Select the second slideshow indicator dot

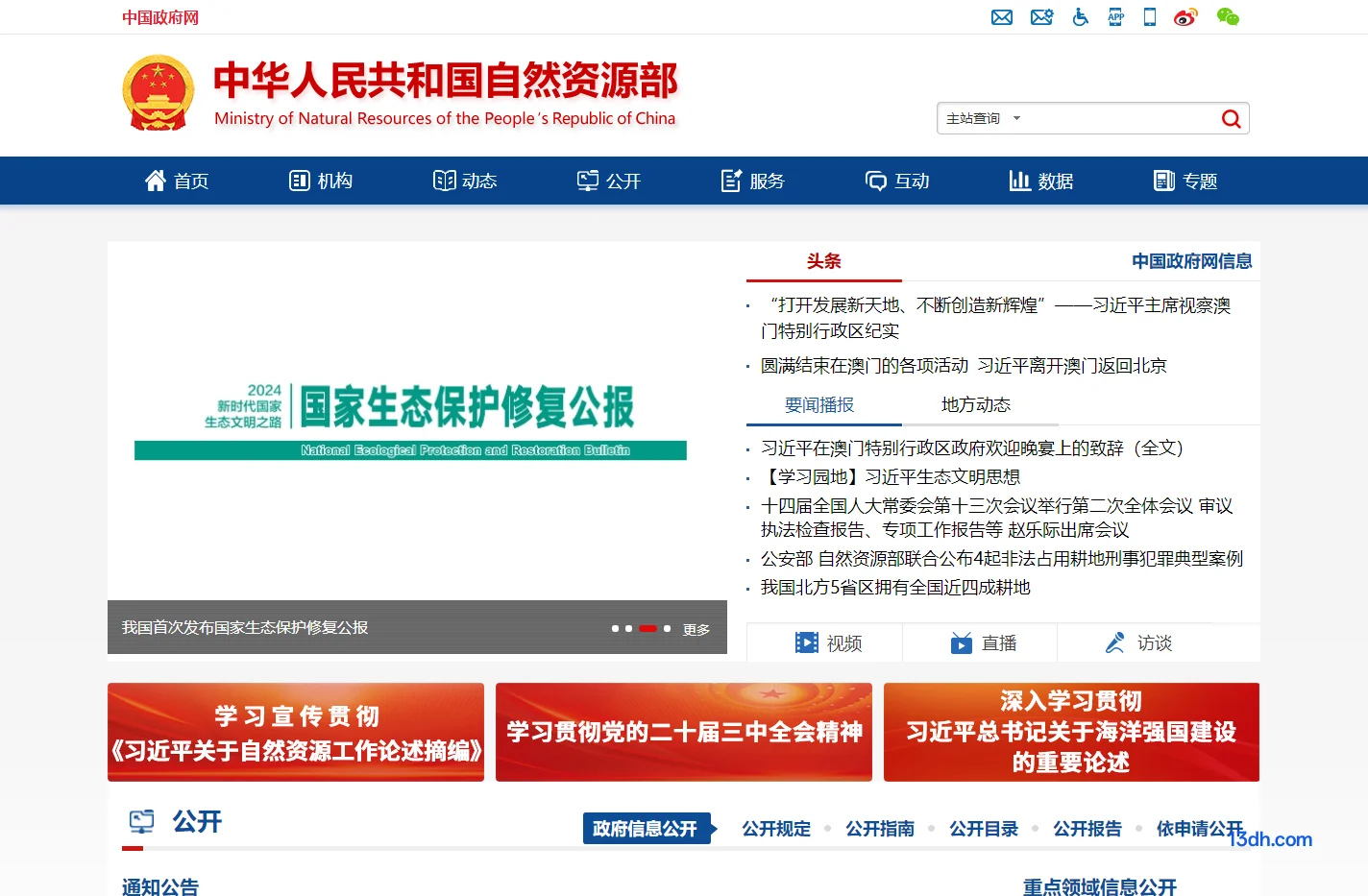click(628, 629)
